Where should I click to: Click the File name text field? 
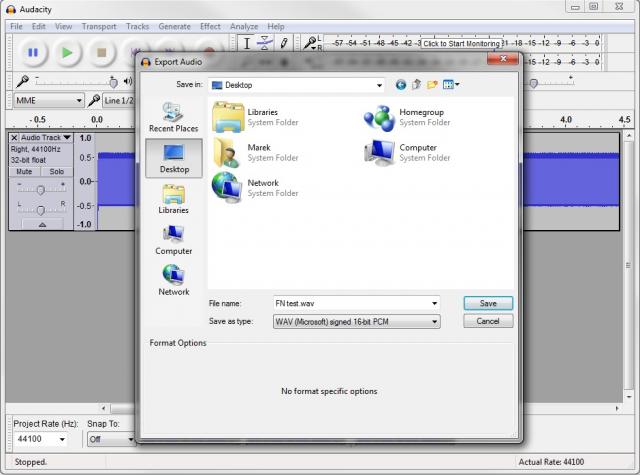pyautogui.click(x=351, y=303)
